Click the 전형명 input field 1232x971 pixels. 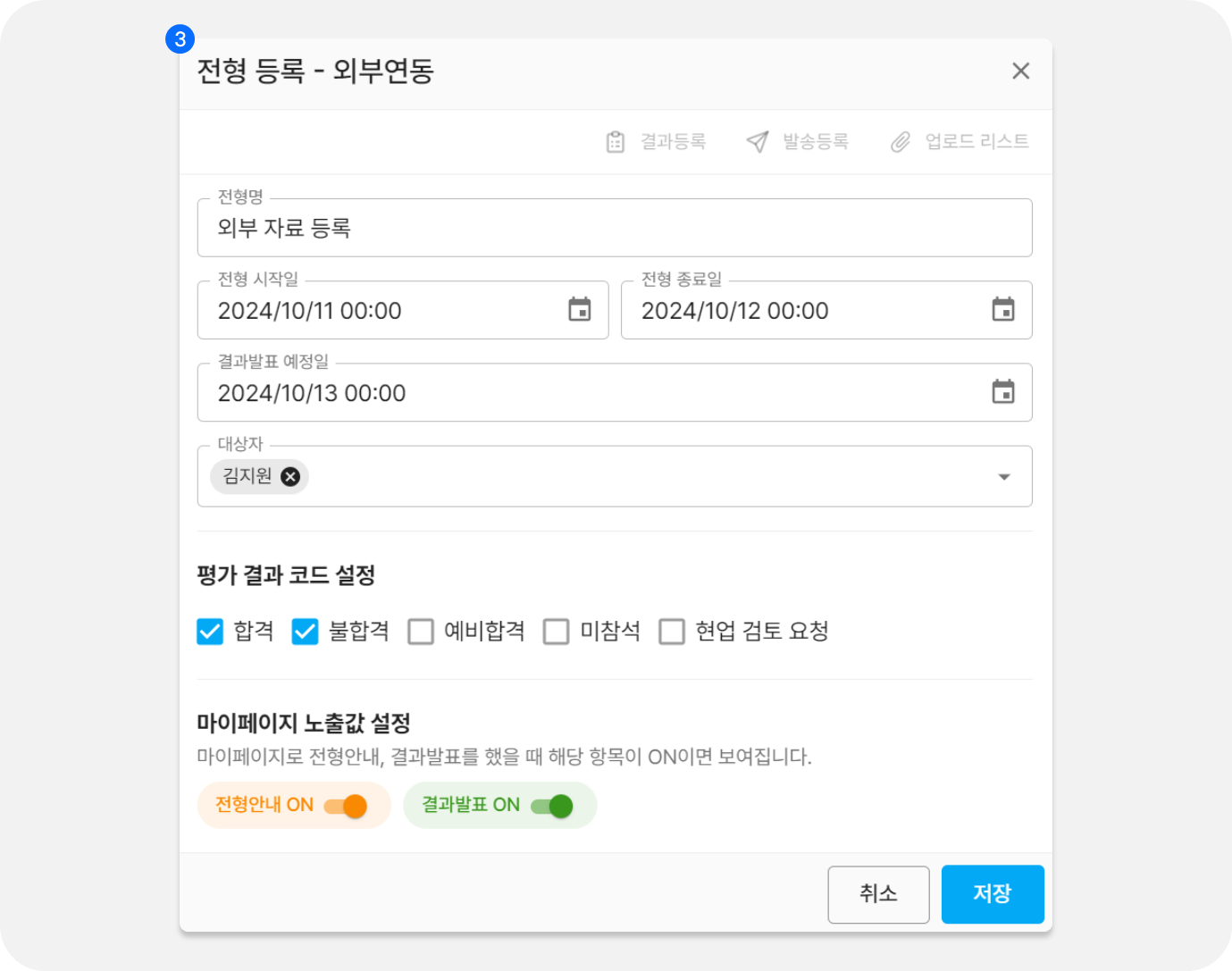tap(613, 229)
